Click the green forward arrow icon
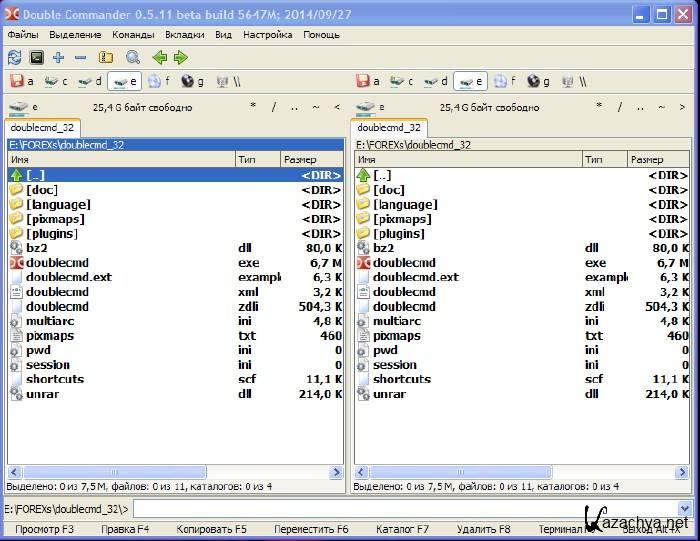 point(180,58)
